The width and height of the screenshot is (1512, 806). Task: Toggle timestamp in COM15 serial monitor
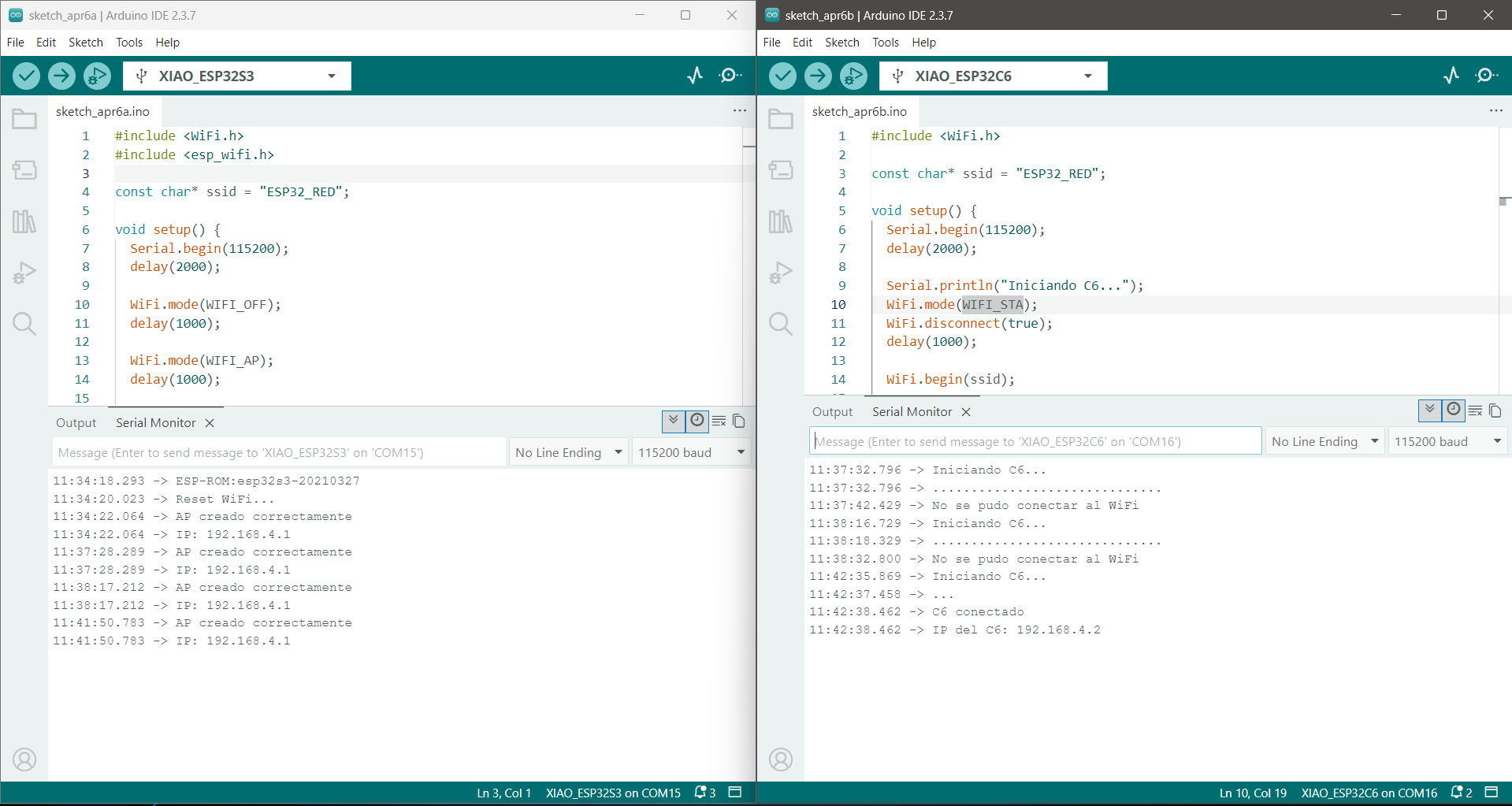697,421
